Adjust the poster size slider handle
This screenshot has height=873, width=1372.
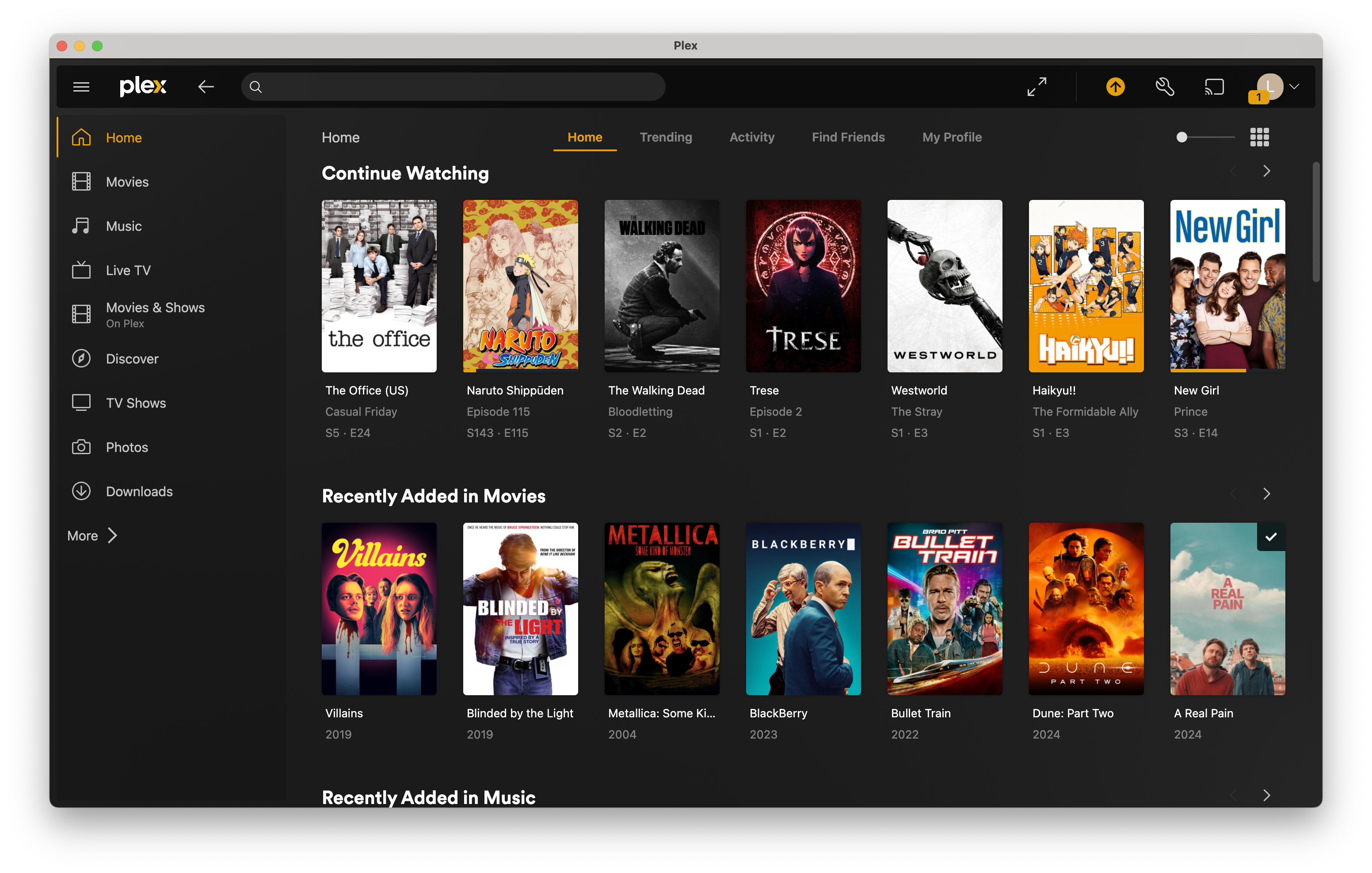[x=1181, y=138]
